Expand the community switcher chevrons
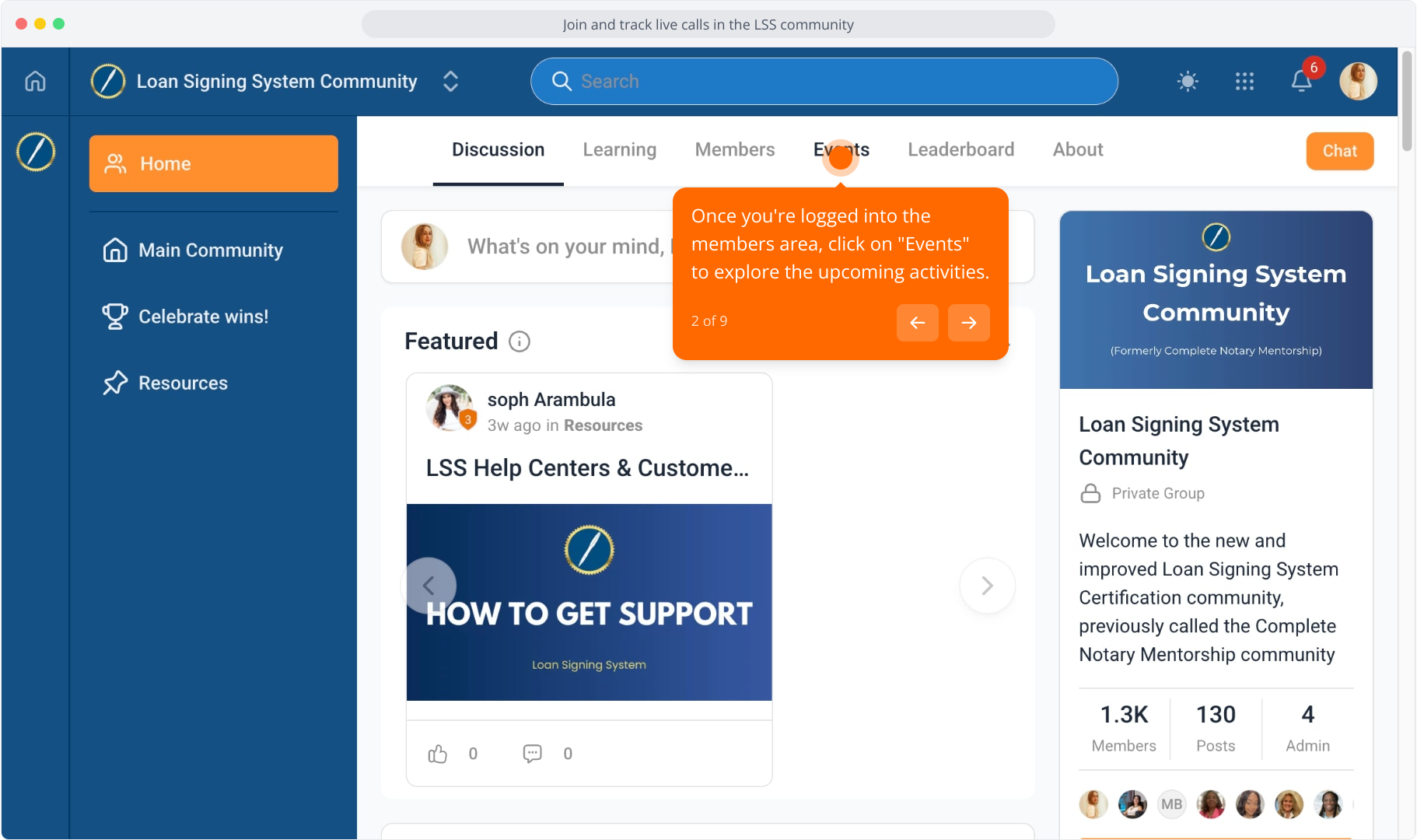This screenshot has height=840, width=1417. click(450, 81)
